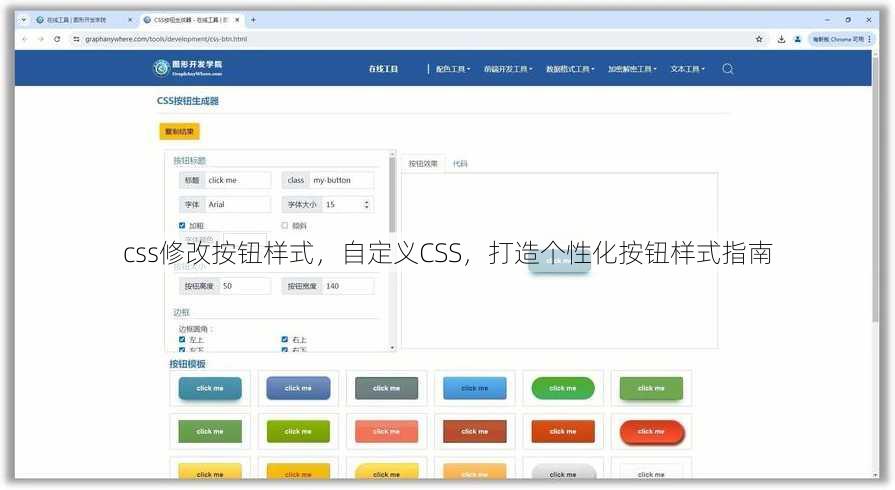The width and height of the screenshot is (895, 490).
Task: Switch to the 代码 tab
Action: point(460,163)
